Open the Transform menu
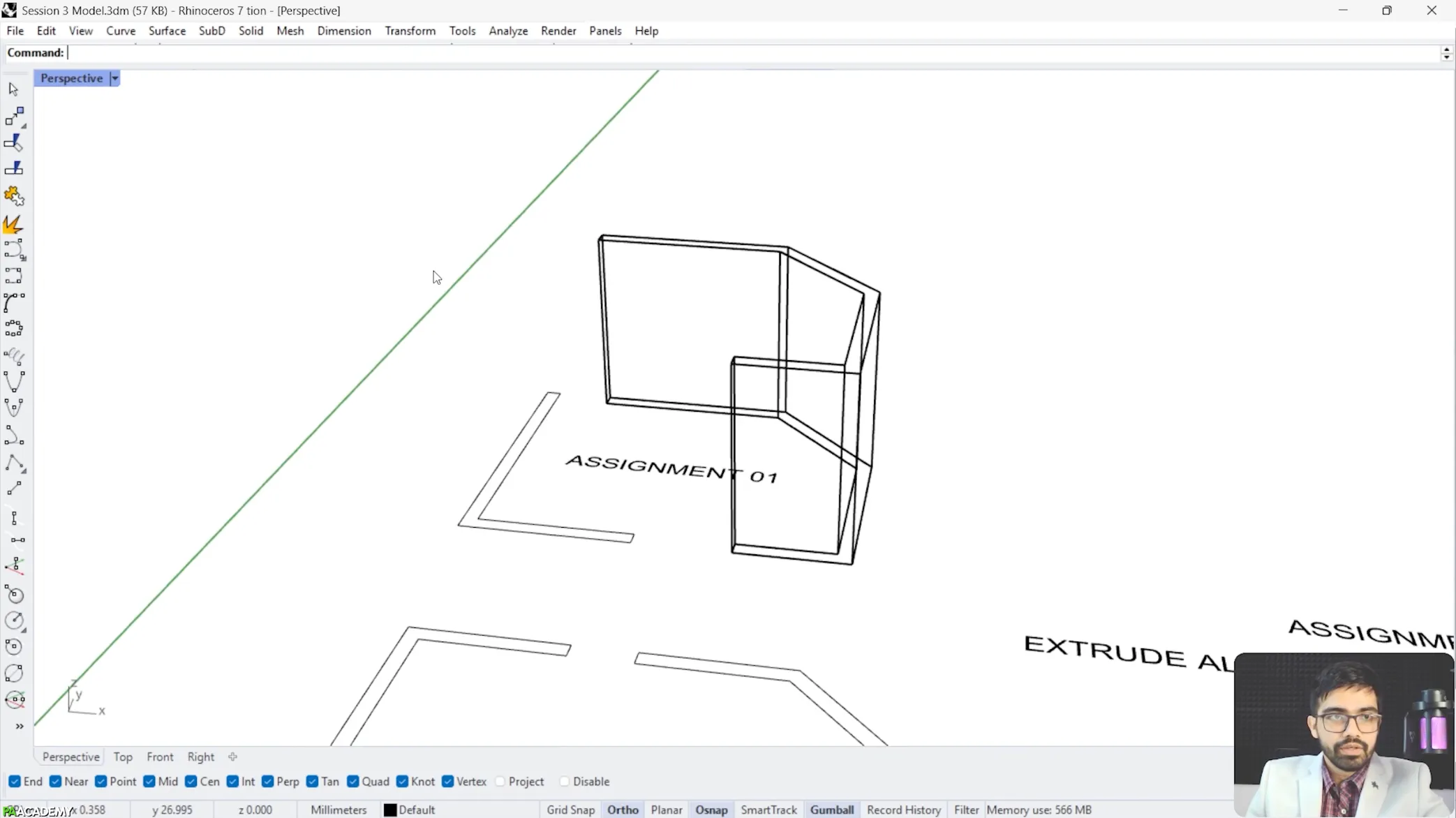Screen dimensions: 1456x818 point(410,31)
